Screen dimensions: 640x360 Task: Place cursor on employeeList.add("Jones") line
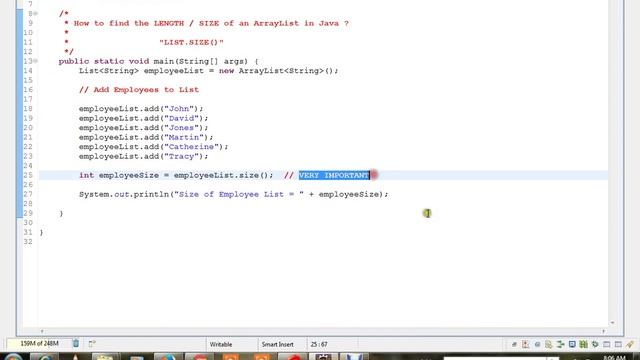[143, 128]
